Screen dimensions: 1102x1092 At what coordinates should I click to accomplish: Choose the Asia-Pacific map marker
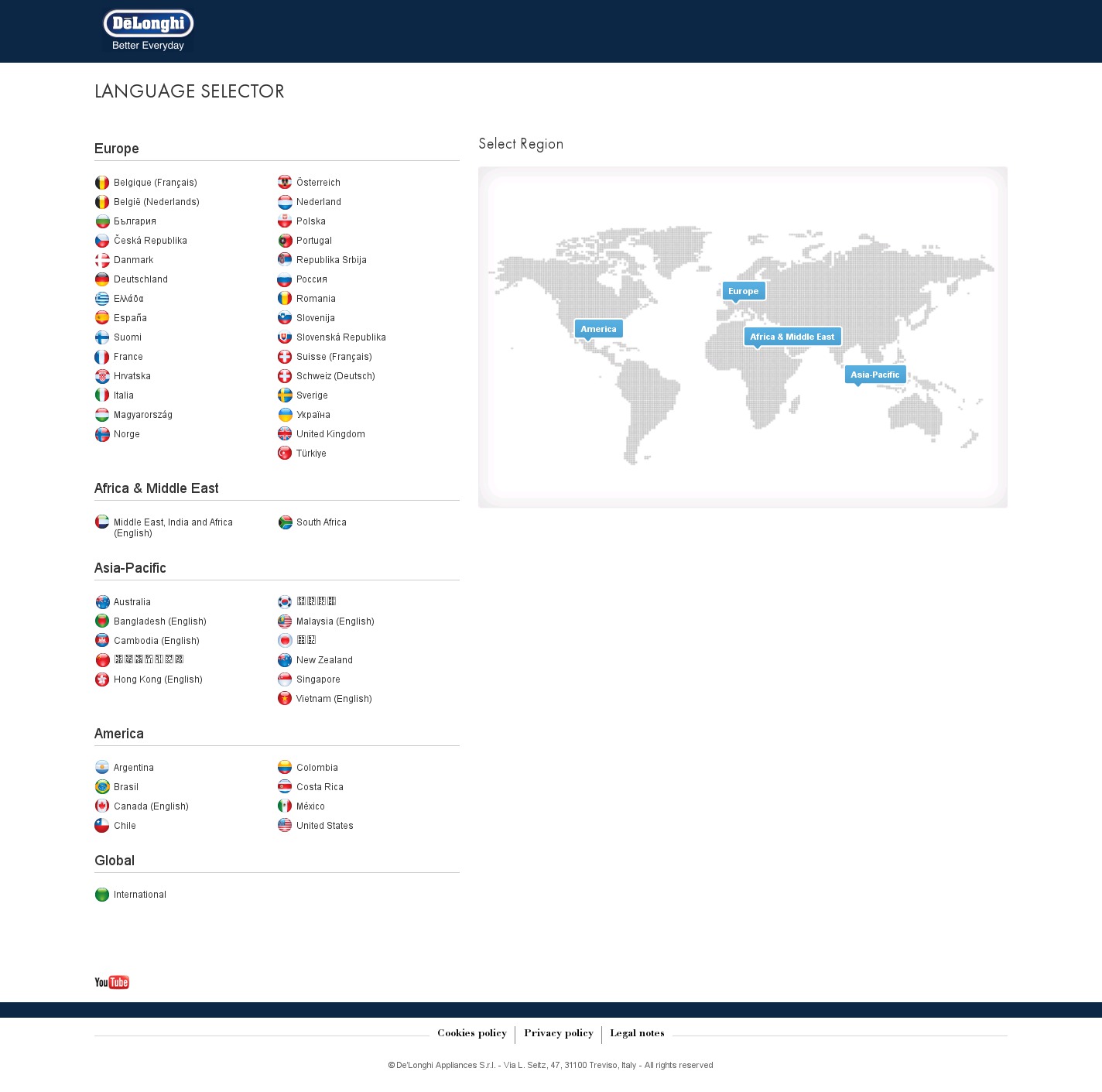coord(874,375)
